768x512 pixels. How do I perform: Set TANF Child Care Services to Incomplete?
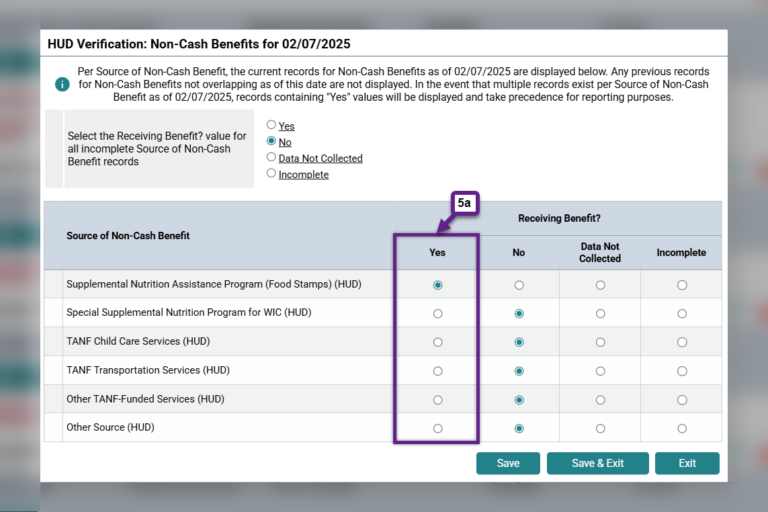682,342
